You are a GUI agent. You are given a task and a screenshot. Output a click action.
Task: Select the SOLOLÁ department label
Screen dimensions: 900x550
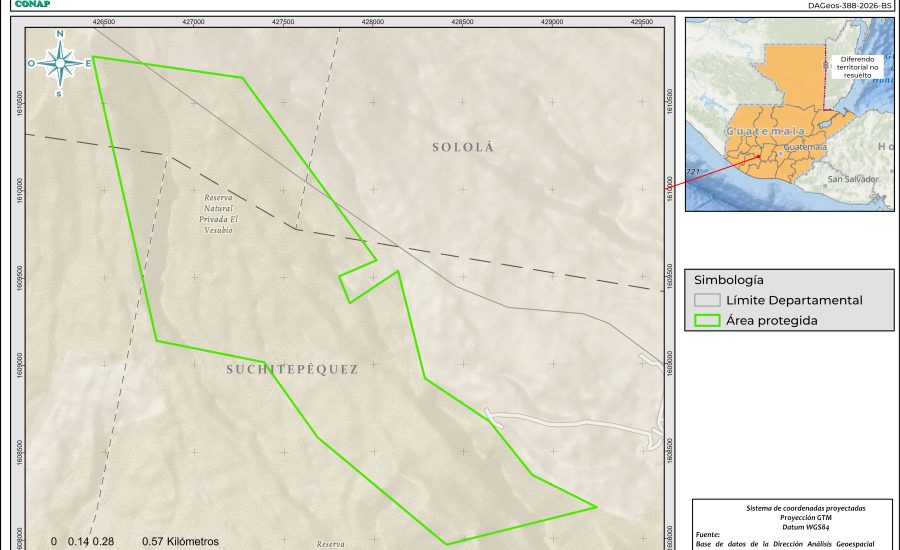pyautogui.click(x=463, y=148)
